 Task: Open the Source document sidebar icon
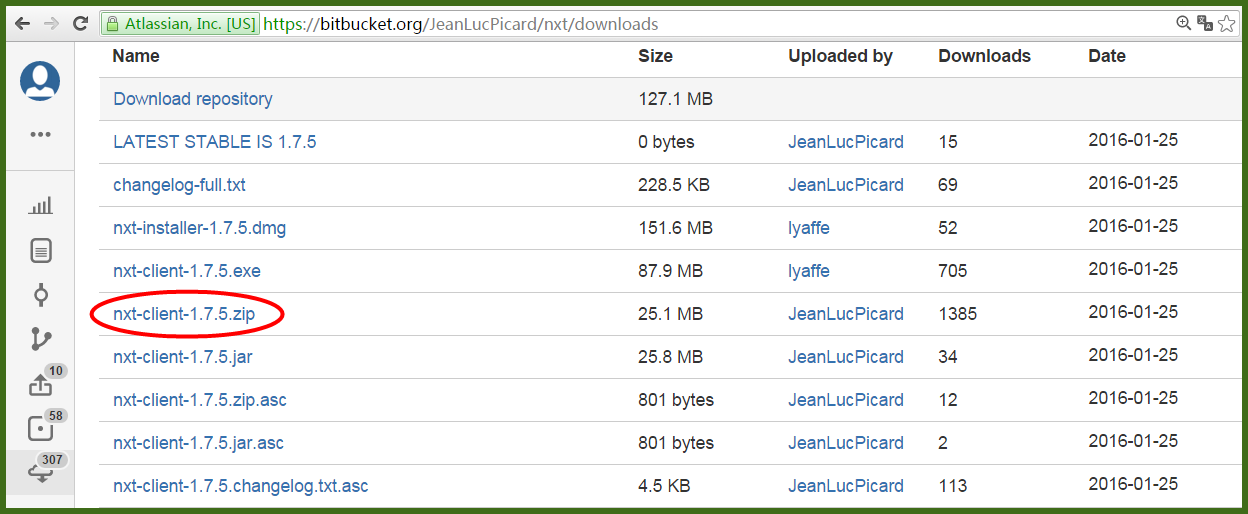[x=40, y=251]
